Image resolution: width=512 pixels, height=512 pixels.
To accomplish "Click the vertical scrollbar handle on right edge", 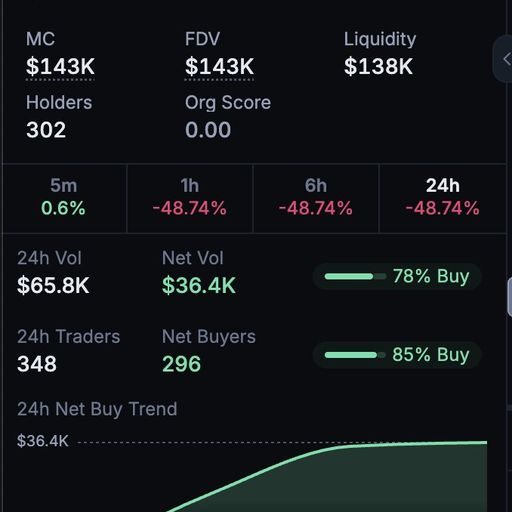I will 509,297.
